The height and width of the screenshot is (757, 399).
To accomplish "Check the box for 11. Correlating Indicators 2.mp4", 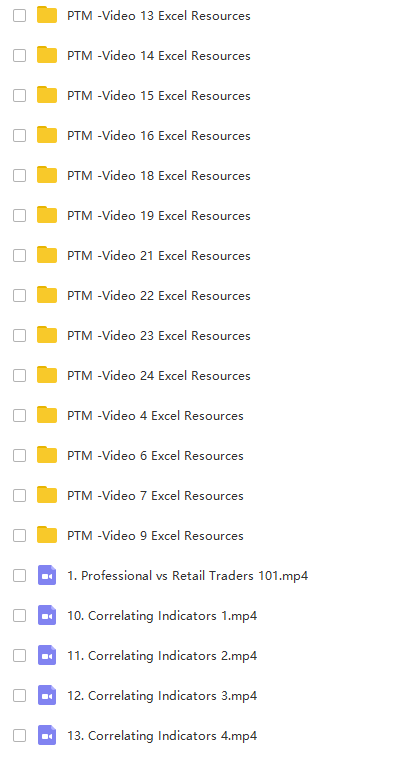I will tap(19, 656).
